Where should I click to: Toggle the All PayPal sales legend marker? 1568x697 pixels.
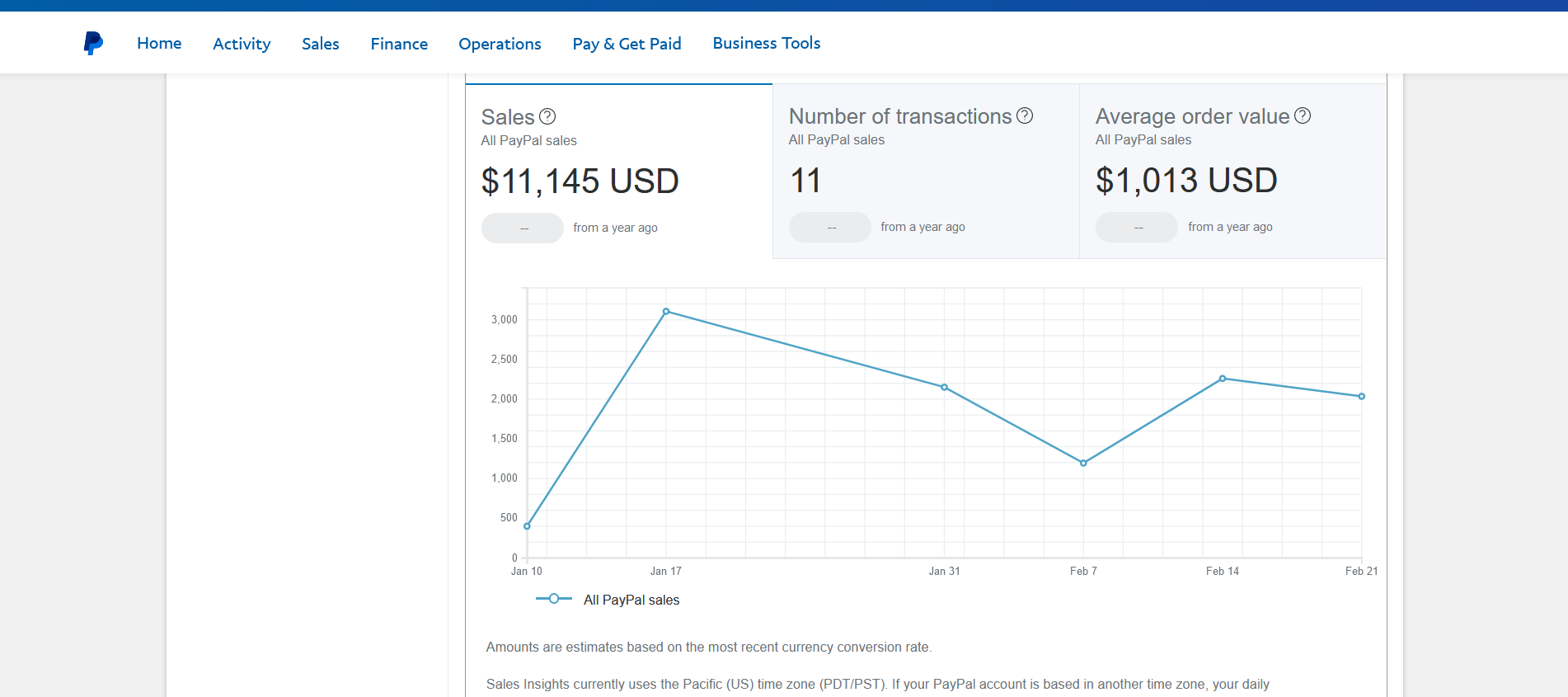[554, 599]
